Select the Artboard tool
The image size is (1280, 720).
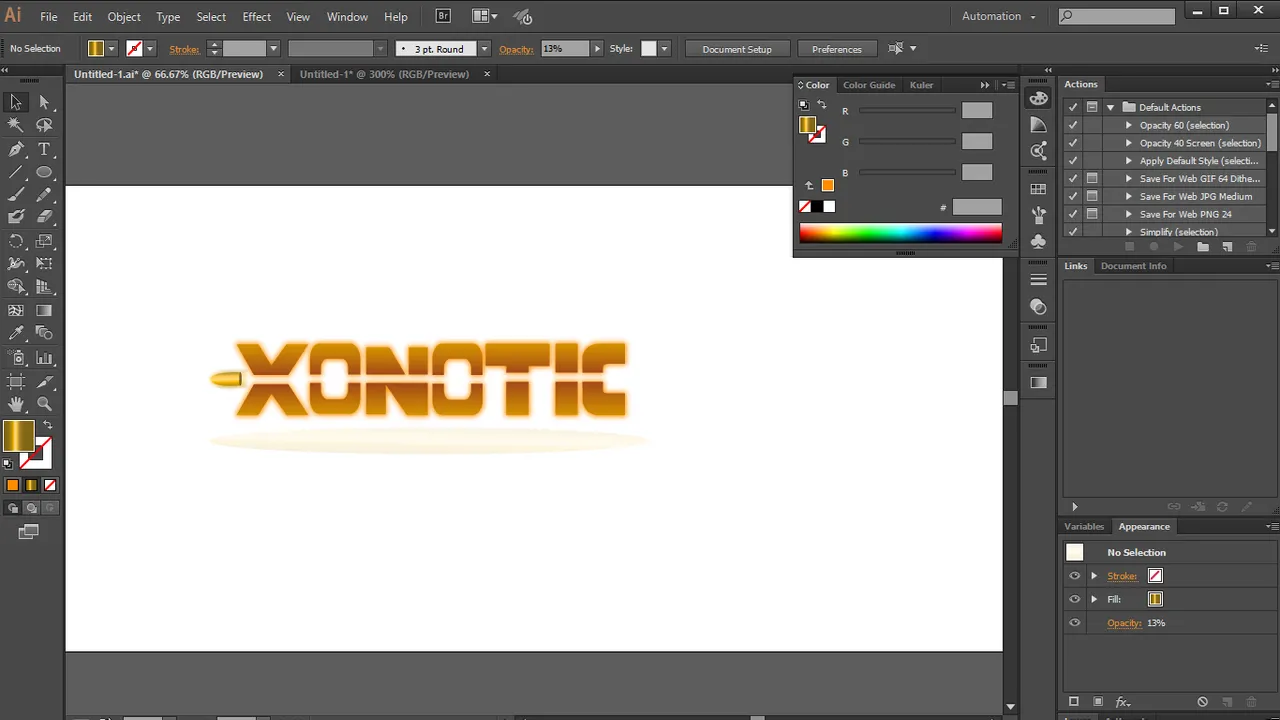click(x=16, y=381)
